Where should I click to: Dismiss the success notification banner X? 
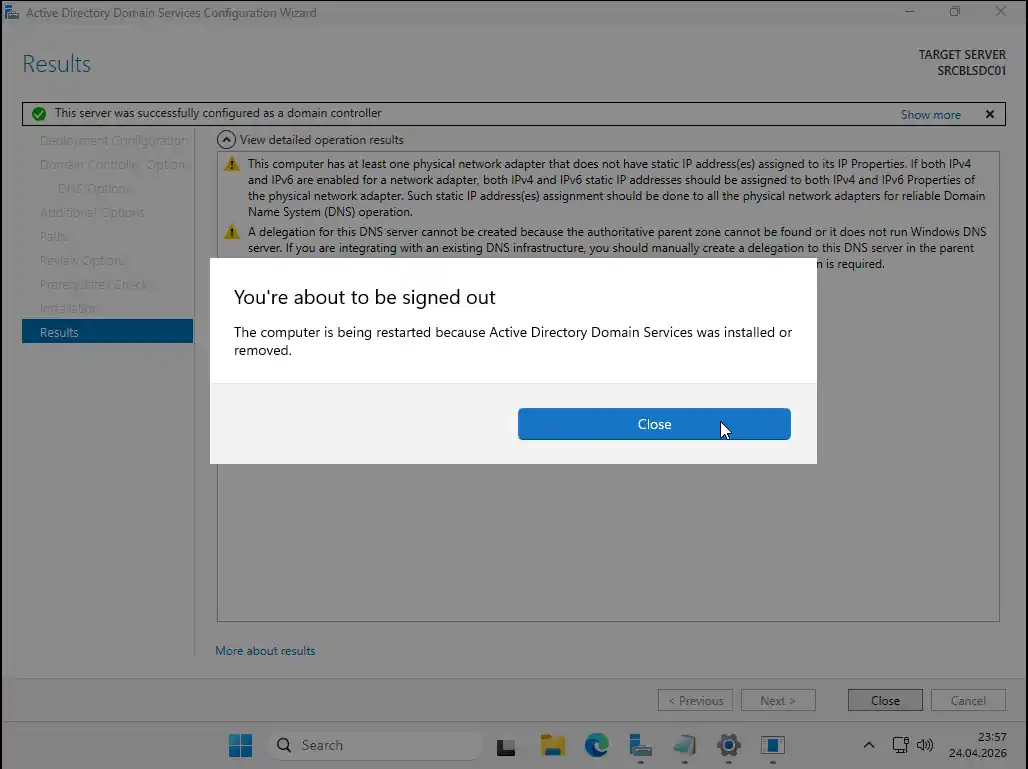click(x=989, y=114)
